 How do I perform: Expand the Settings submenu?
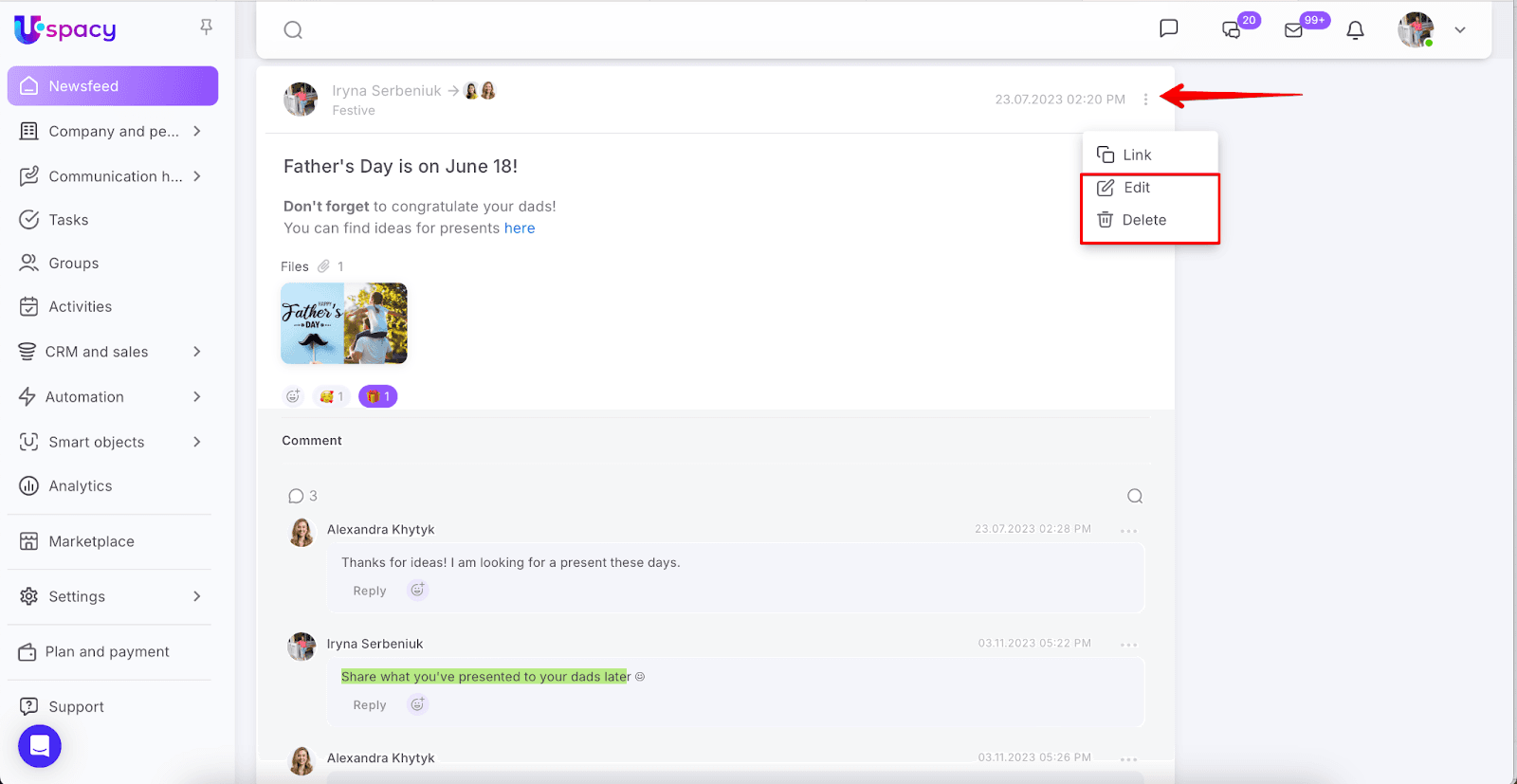197,596
